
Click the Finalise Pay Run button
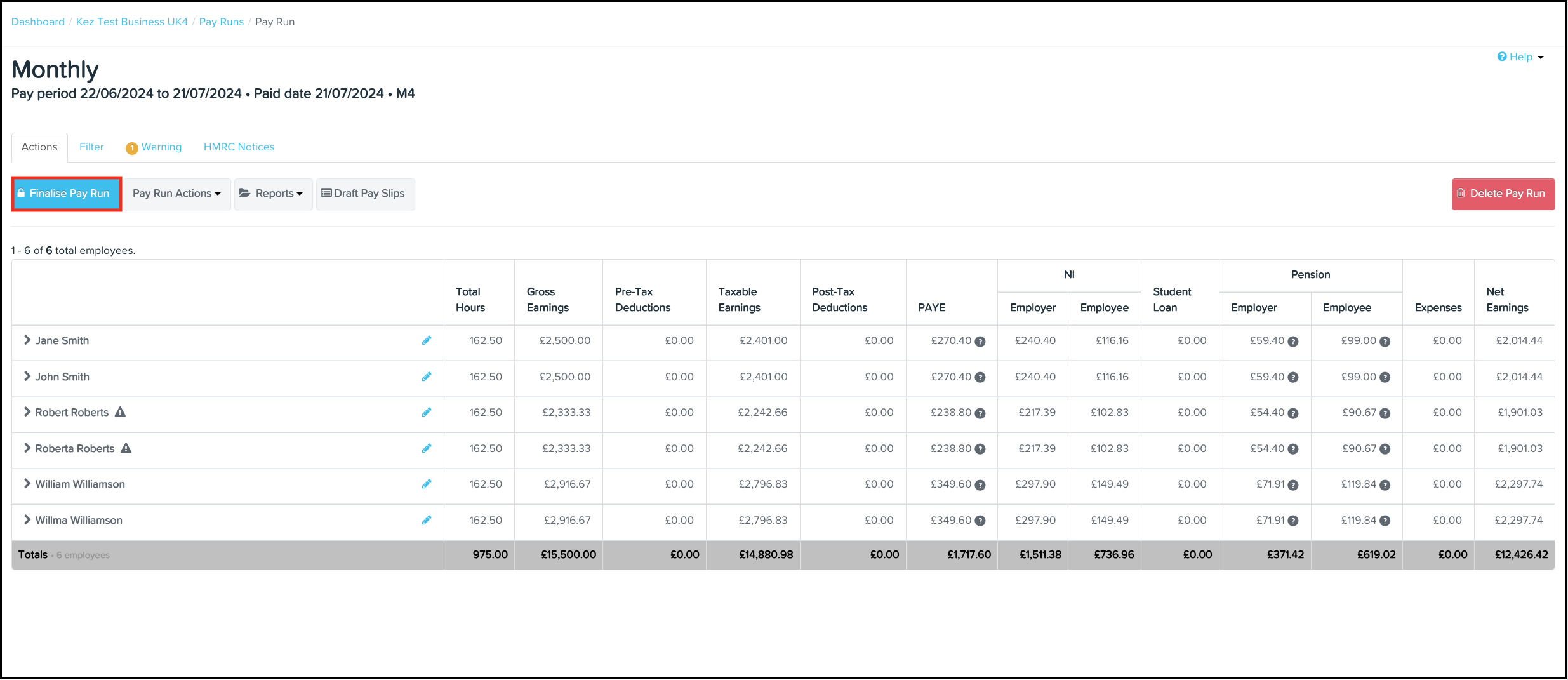click(67, 194)
